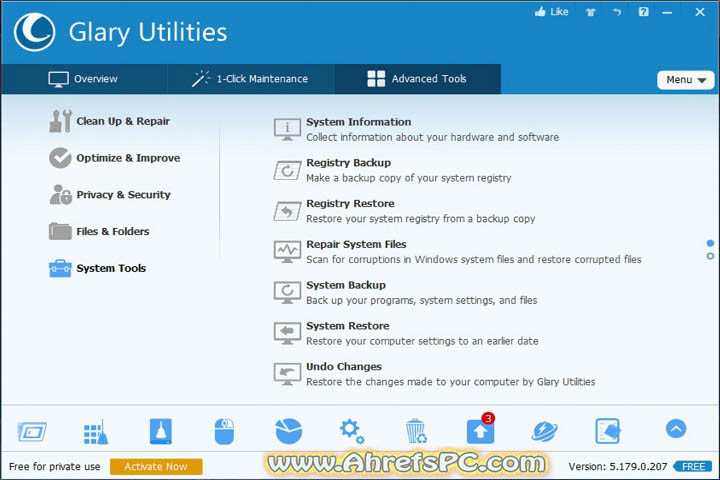Image resolution: width=720 pixels, height=480 pixels.
Task: Open the Startup Manager icon in bottom toolbar
Action: tap(32, 431)
